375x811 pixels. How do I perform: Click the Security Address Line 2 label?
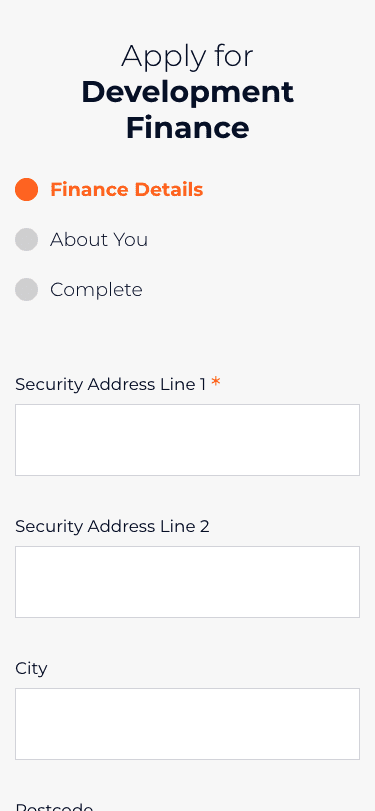point(112,527)
